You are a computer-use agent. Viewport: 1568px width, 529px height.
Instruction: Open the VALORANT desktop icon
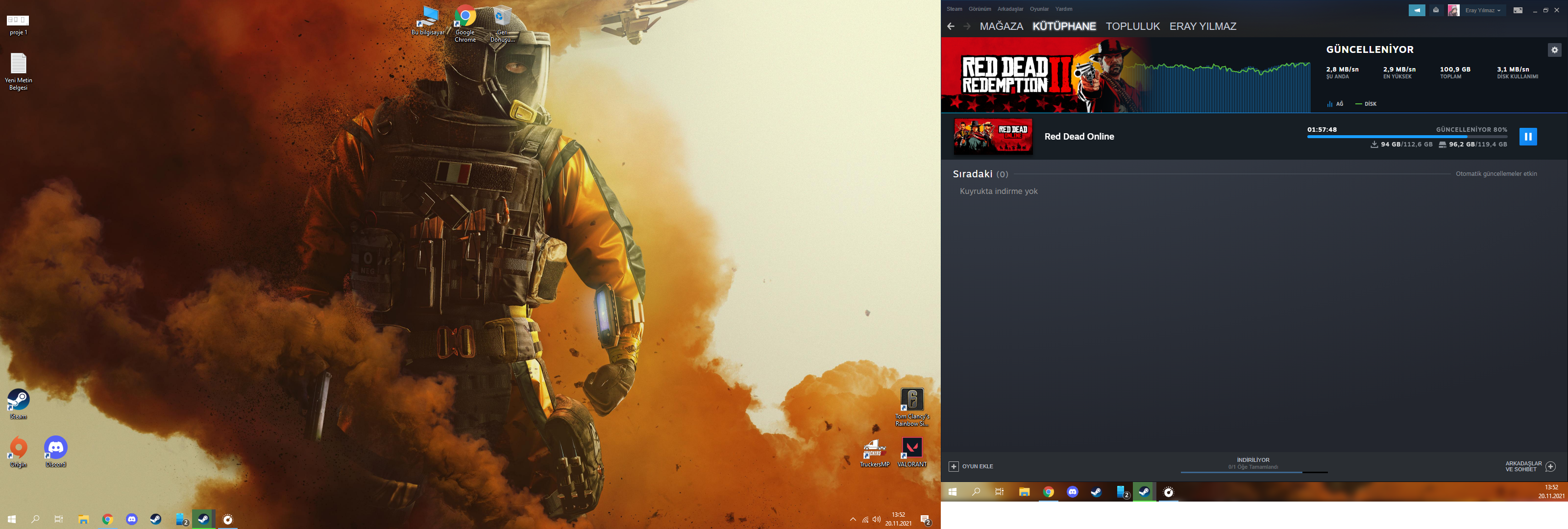tap(912, 448)
